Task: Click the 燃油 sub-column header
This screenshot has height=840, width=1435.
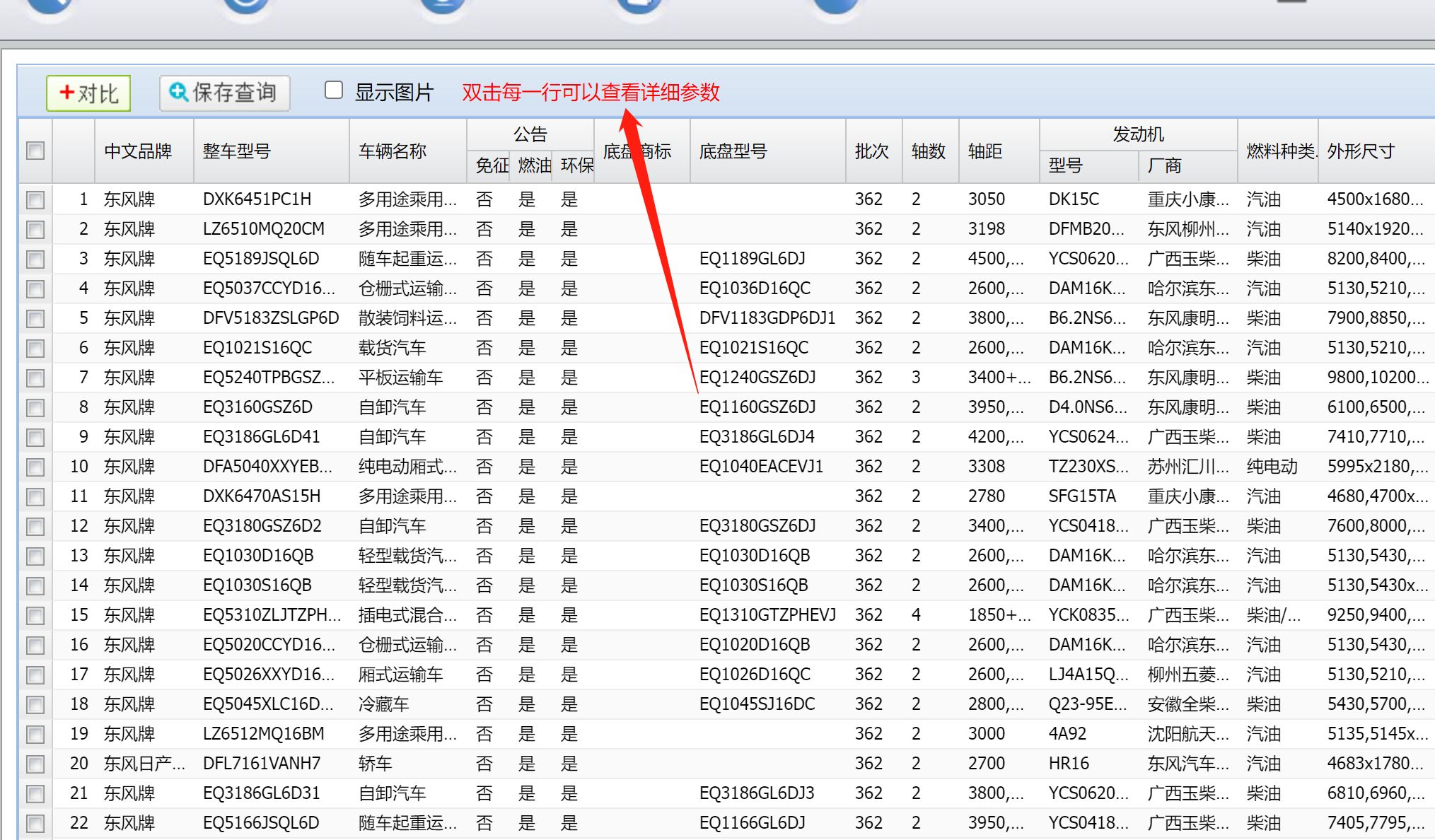Action: pyautogui.click(x=532, y=165)
